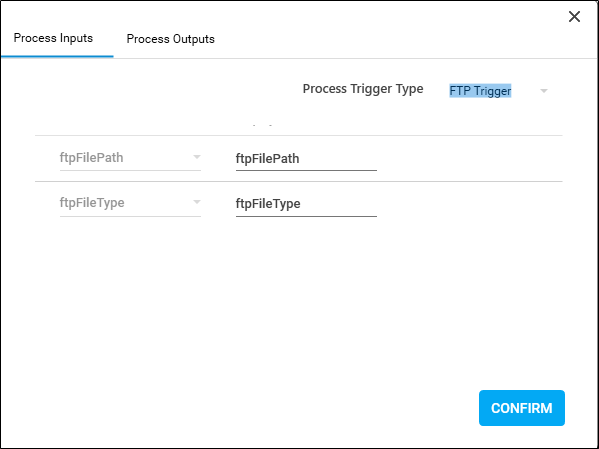Image resolution: width=599 pixels, height=449 pixels.
Task: Click the divider line above the ftpFilePath row
Action: (x=299, y=135)
